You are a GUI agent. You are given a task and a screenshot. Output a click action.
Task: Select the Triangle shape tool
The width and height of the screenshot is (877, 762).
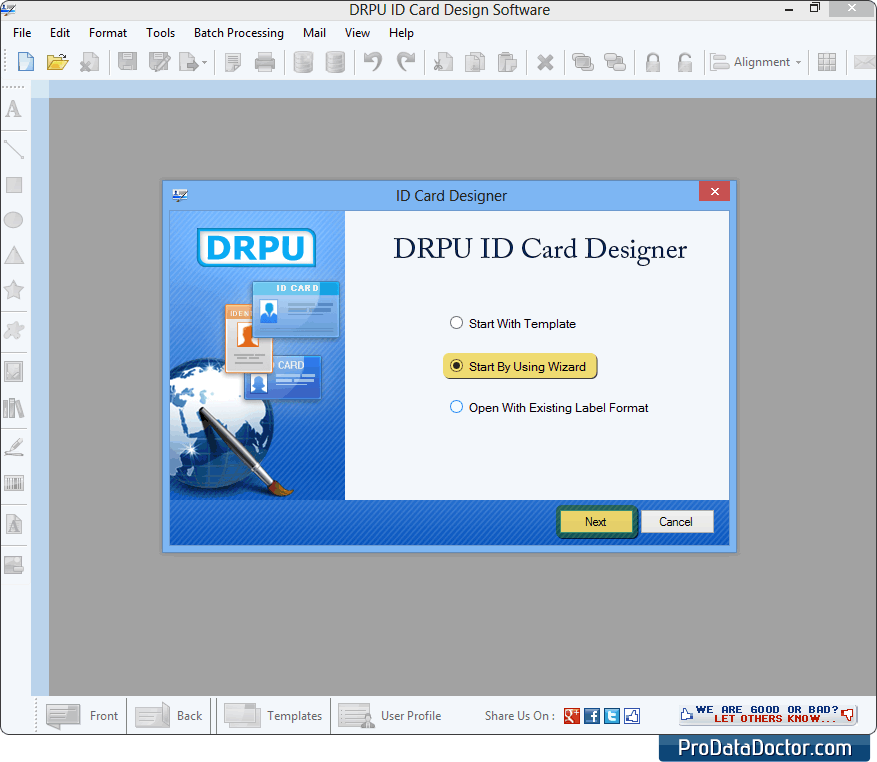14,255
